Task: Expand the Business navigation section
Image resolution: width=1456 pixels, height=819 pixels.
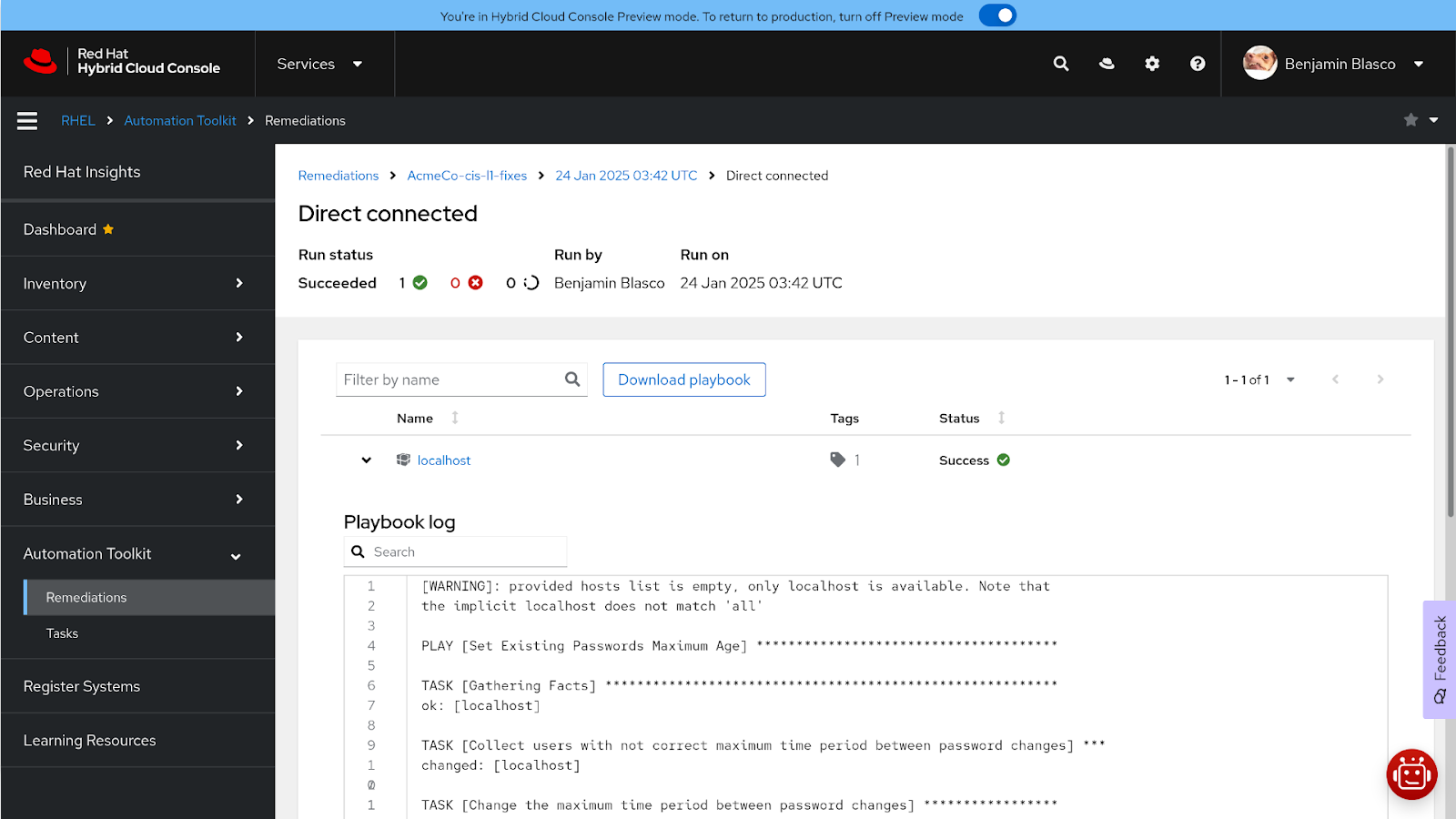Action: 137,500
